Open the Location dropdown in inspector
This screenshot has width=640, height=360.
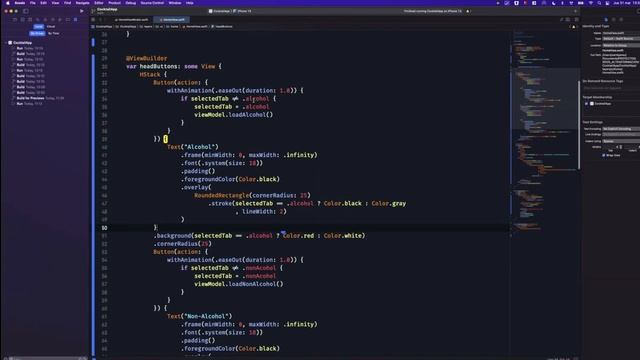coord(621,45)
